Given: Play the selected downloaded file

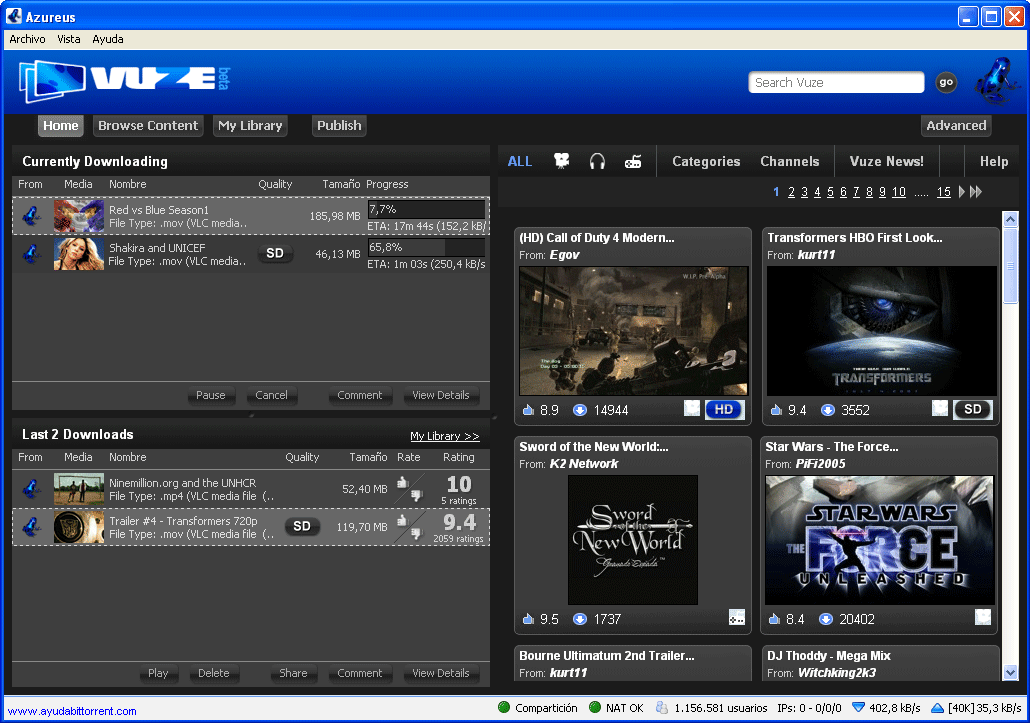Looking at the screenshot, I should tap(158, 673).
